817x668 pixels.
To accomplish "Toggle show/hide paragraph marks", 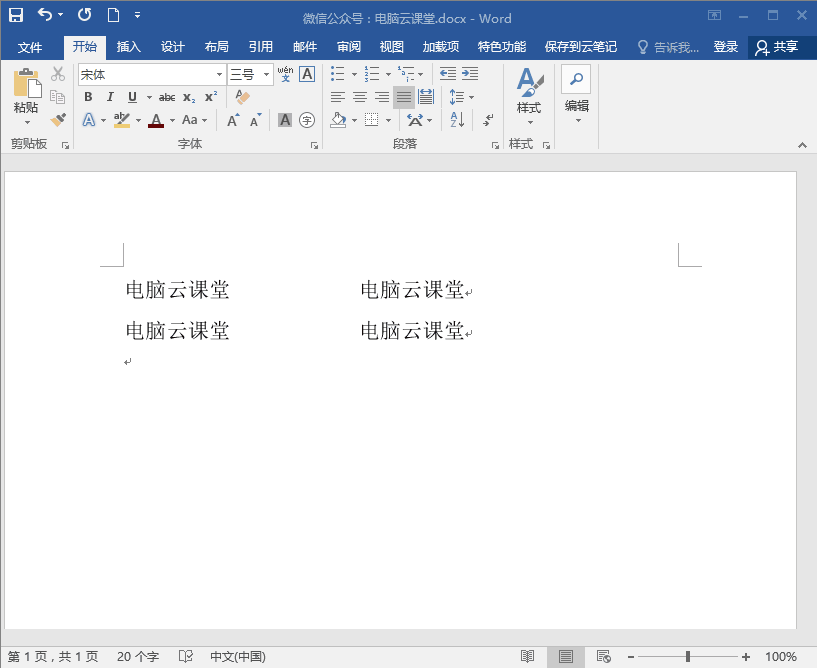I will (488, 120).
